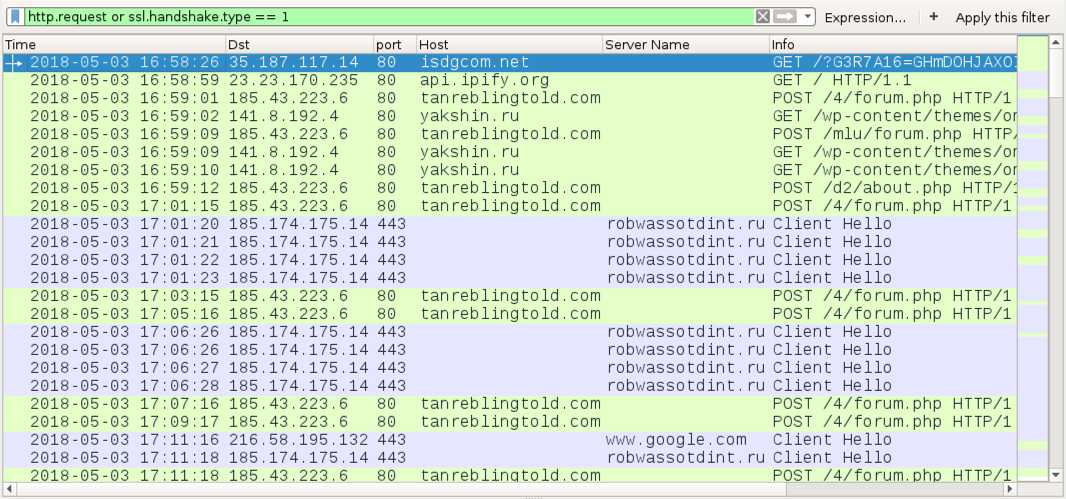Select the www.google.com Client Hello row
Image resolution: width=1066 pixels, height=499 pixels.
click(510, 440)
